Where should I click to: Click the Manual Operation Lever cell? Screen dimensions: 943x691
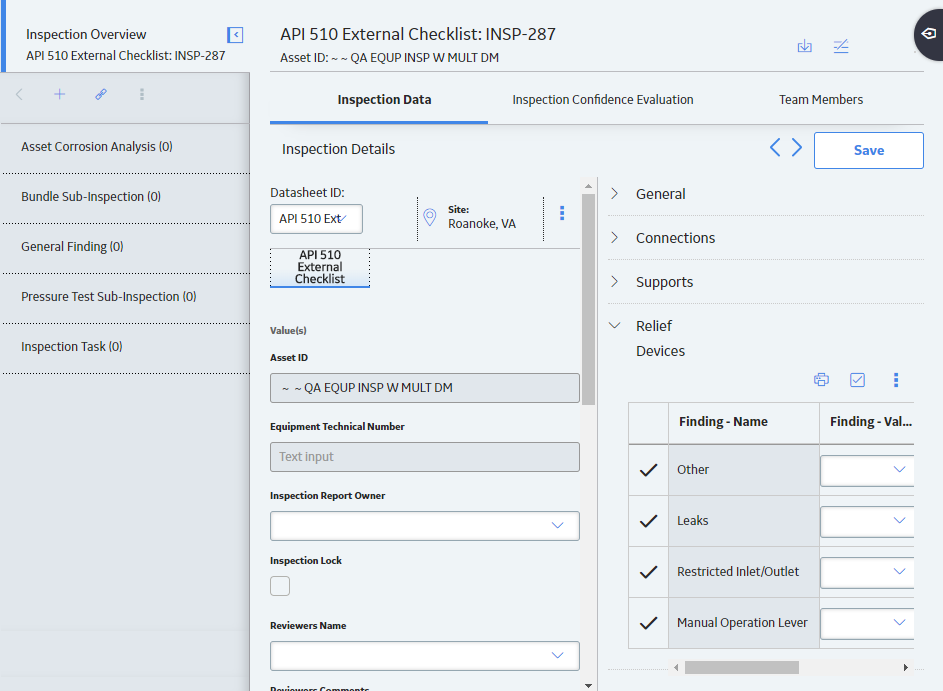(x=744, y=623)
